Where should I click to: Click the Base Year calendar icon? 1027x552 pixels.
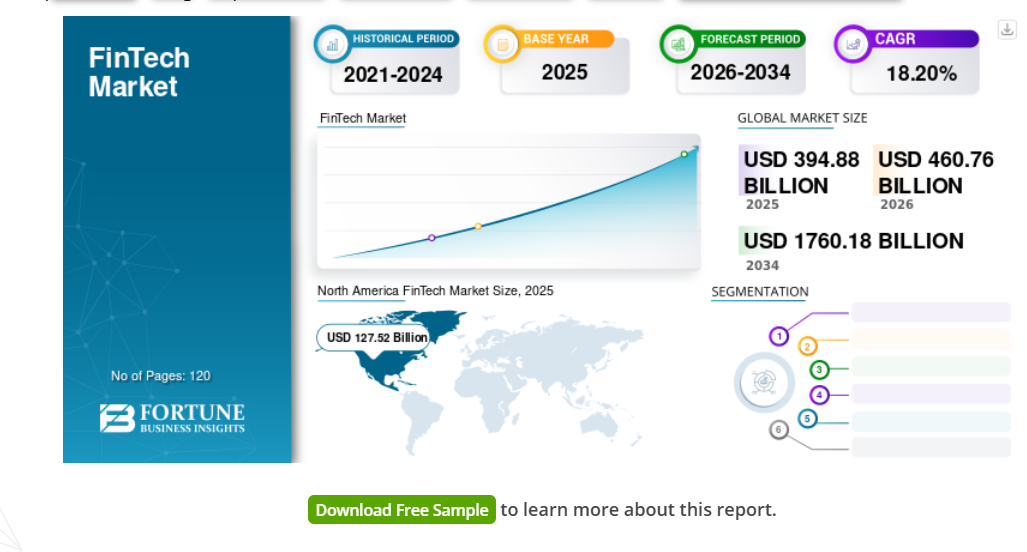click(502, 45)
